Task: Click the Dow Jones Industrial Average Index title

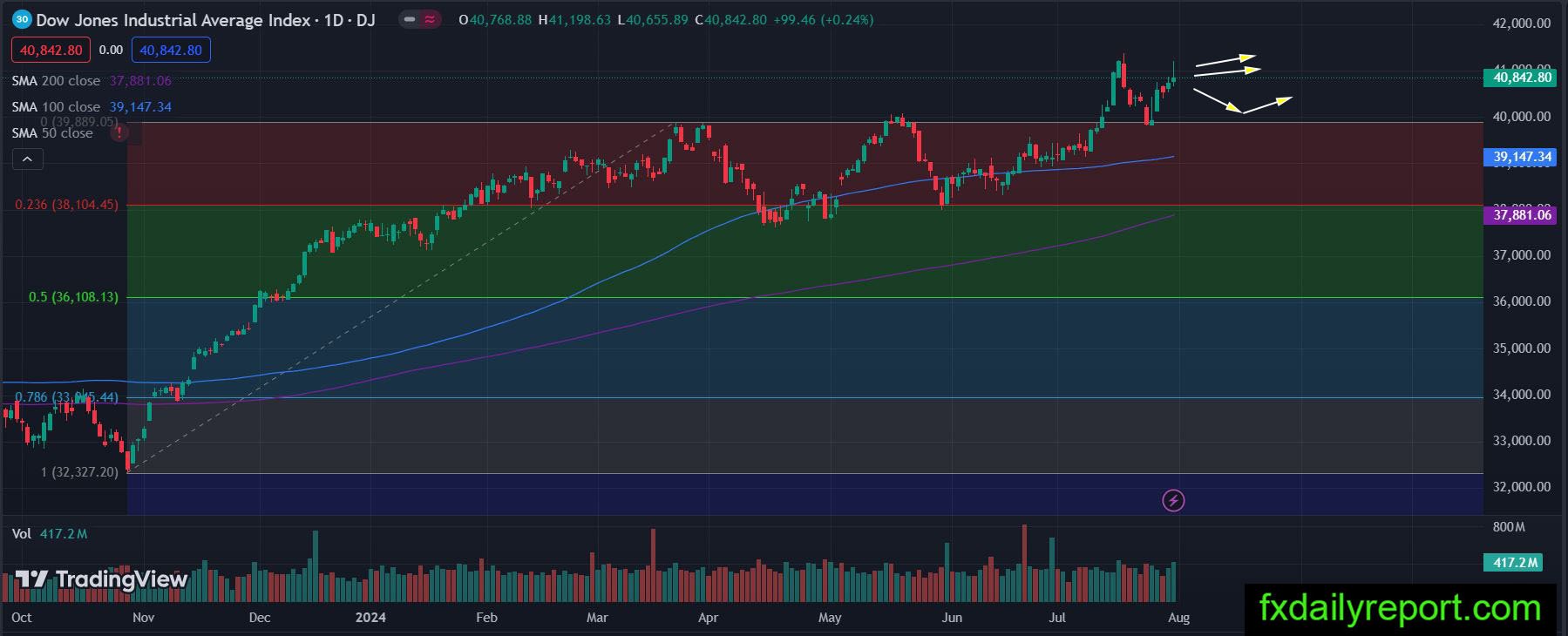Action: point(175,19)
